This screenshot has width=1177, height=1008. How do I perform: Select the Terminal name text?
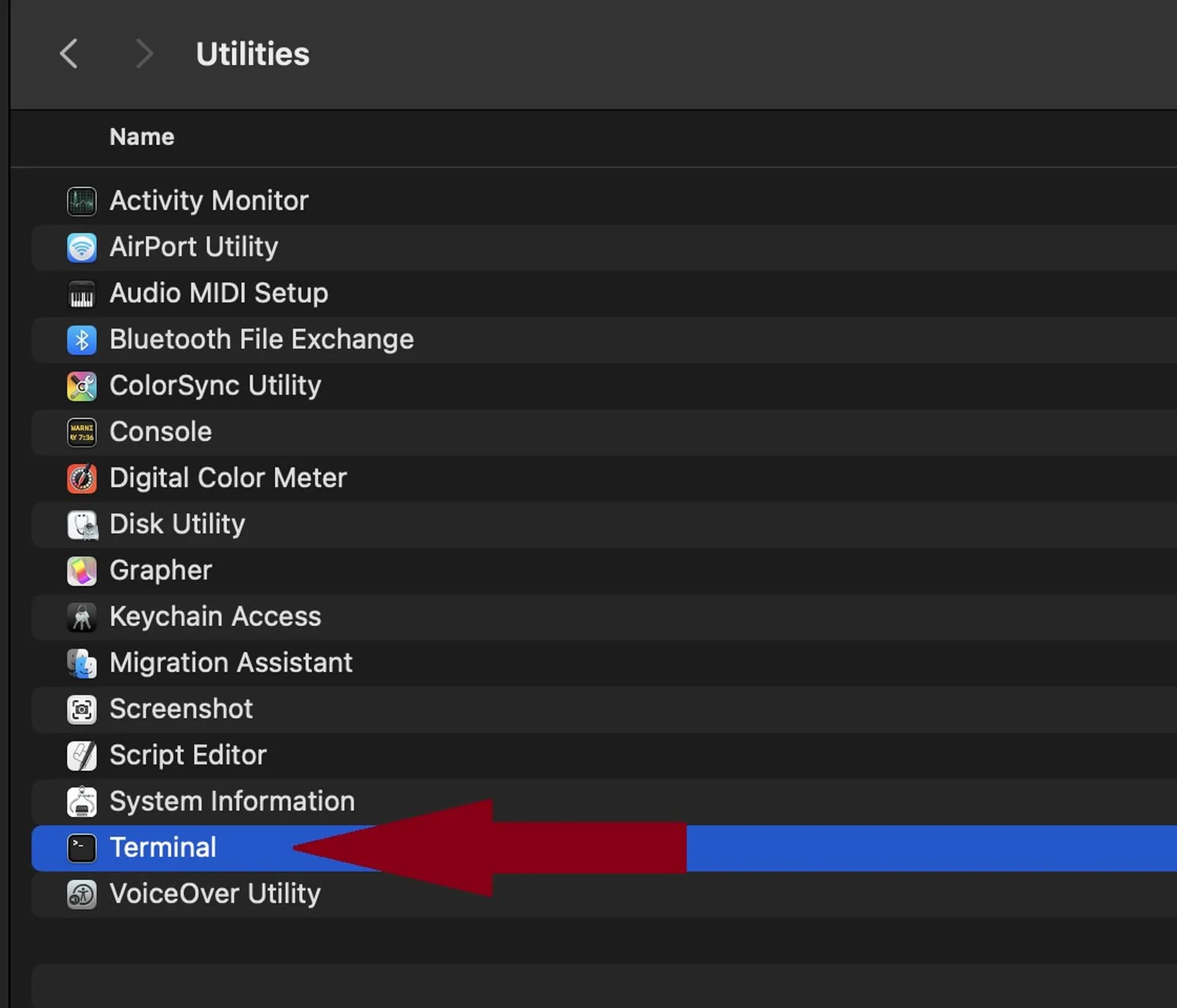click(163, 848)
